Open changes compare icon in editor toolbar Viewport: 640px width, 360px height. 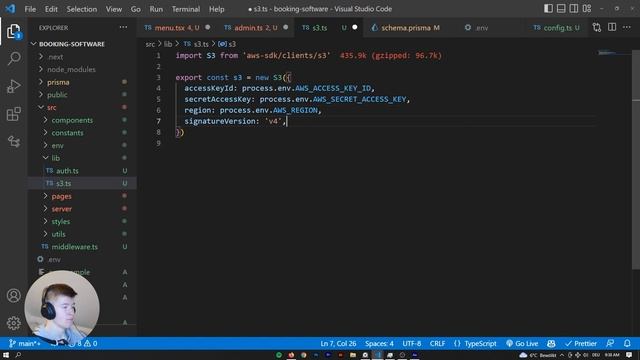coord(597,27)
